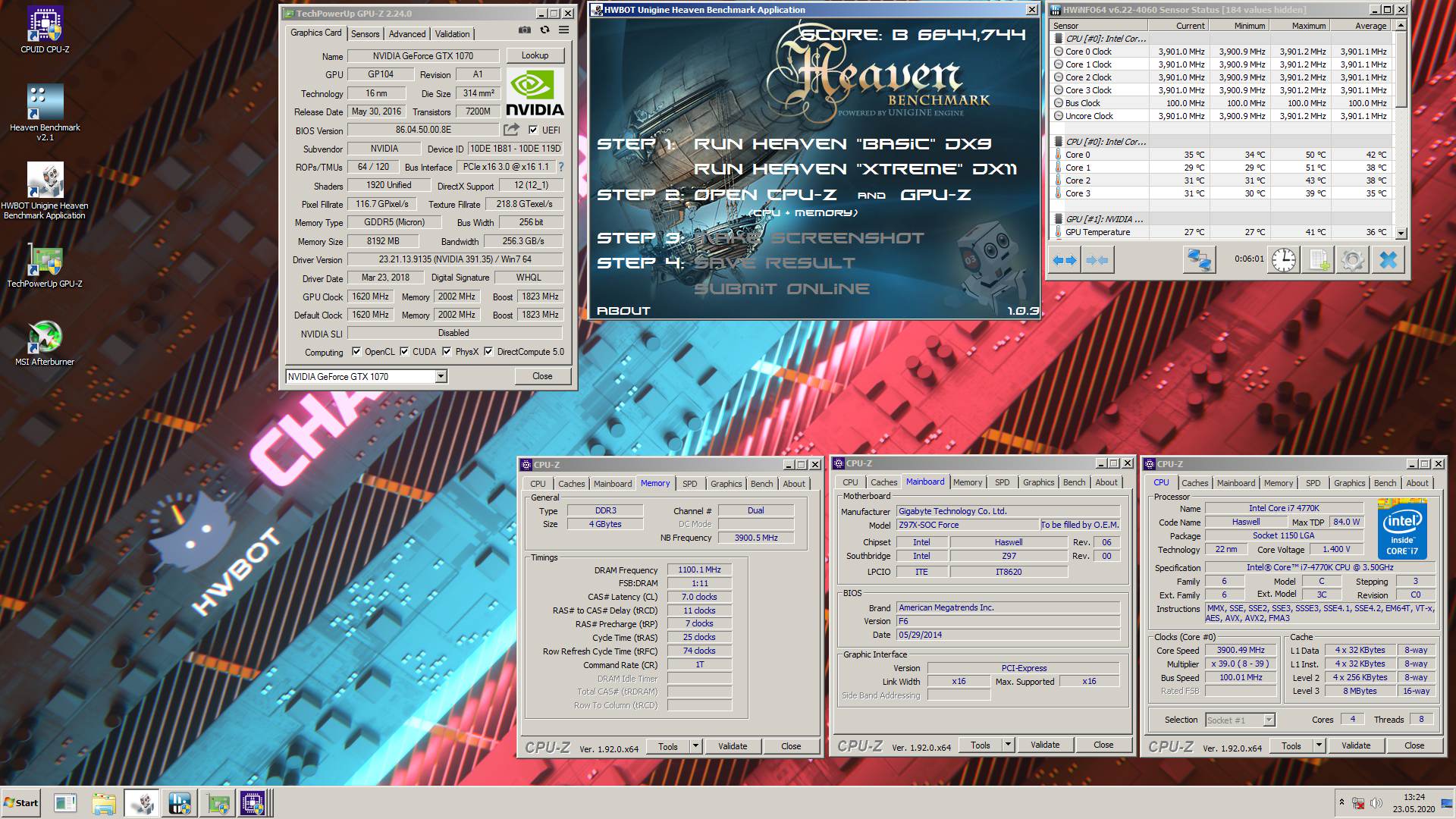Click HWiNFO blue X close sensors
1456x819 pixels.
pyautogui.click(x=1388, y=260)
